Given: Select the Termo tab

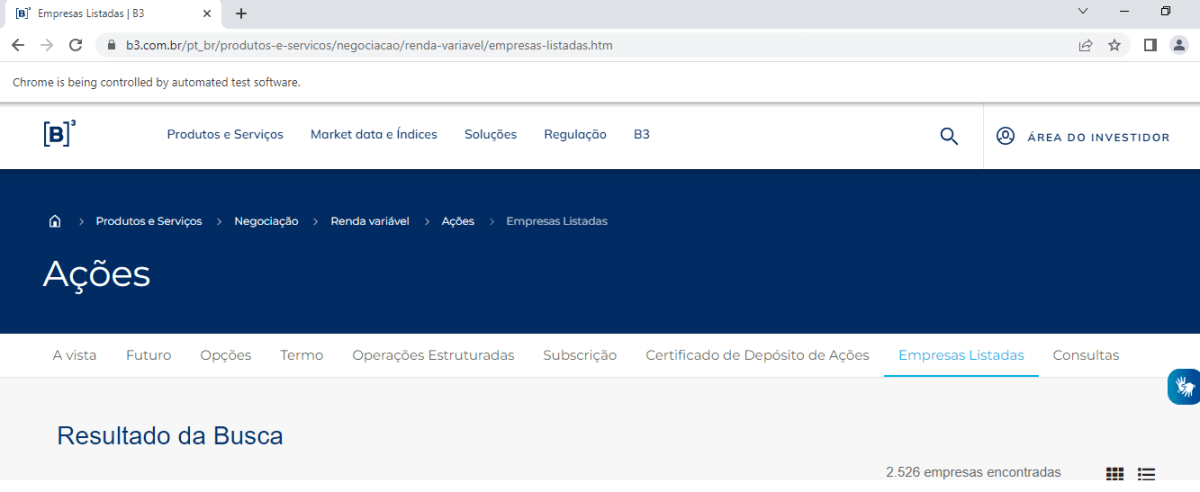Looking at the screenshot, I should (x=302, y=355).
